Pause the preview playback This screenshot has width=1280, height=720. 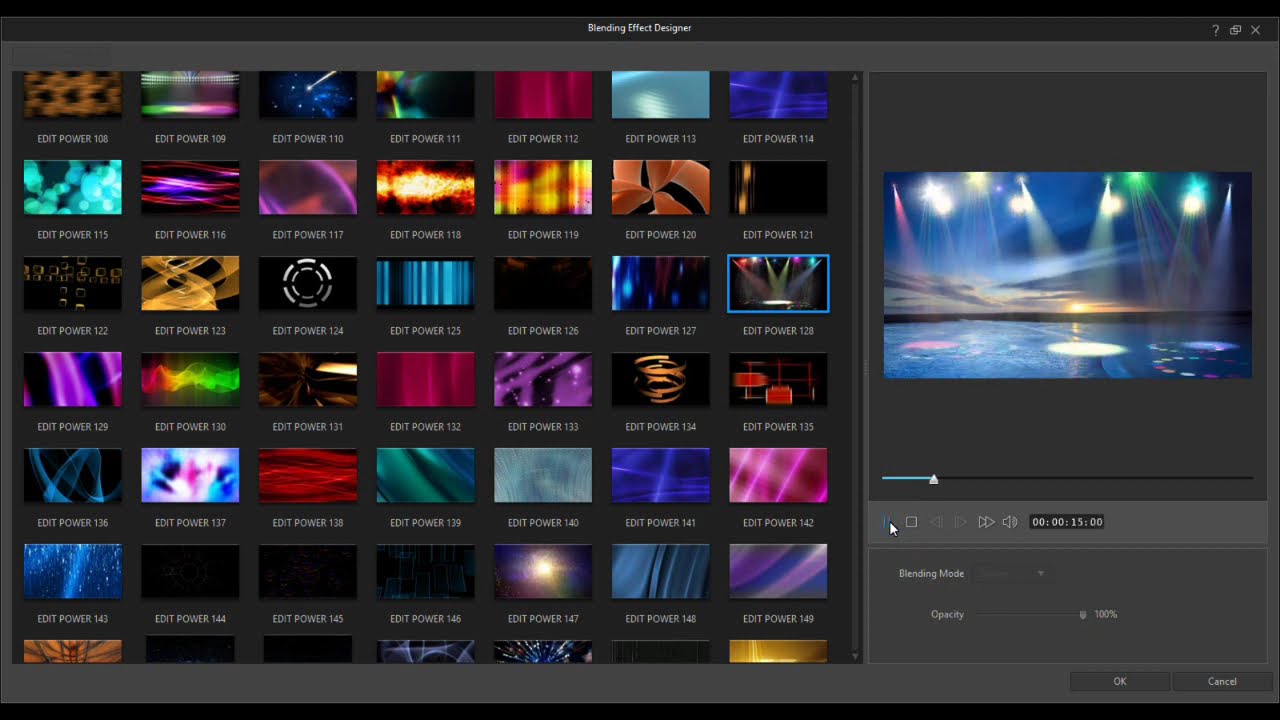[887, 522]
